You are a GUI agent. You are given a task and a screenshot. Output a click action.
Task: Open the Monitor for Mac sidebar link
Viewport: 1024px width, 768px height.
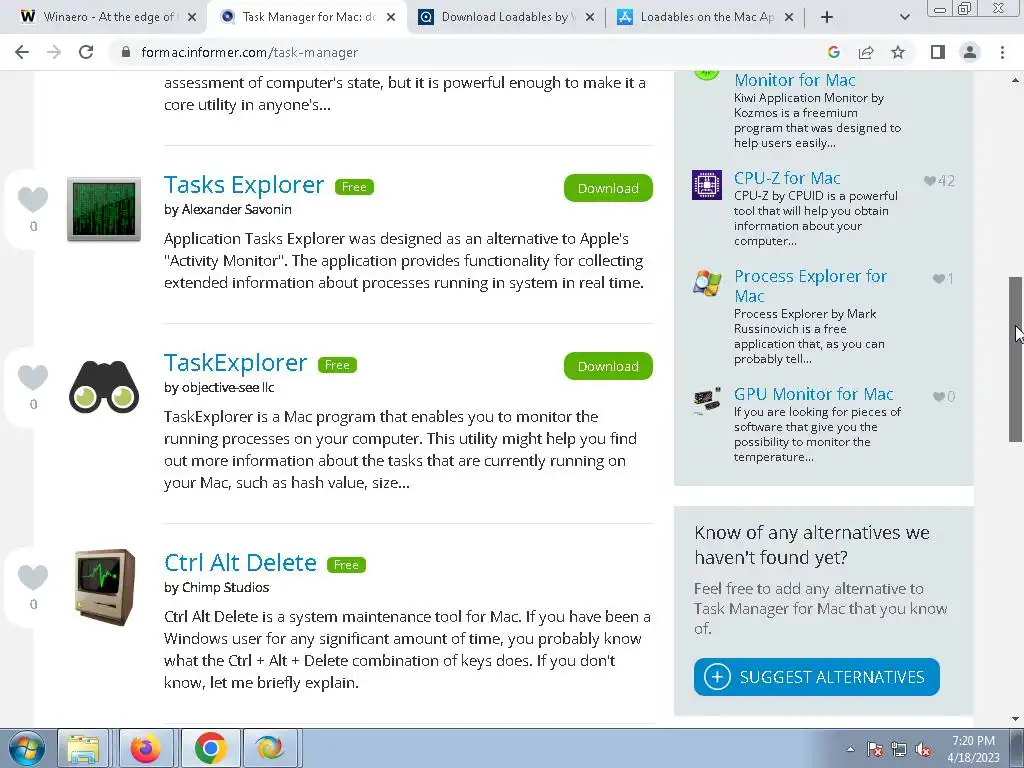[x=795, y=80]
